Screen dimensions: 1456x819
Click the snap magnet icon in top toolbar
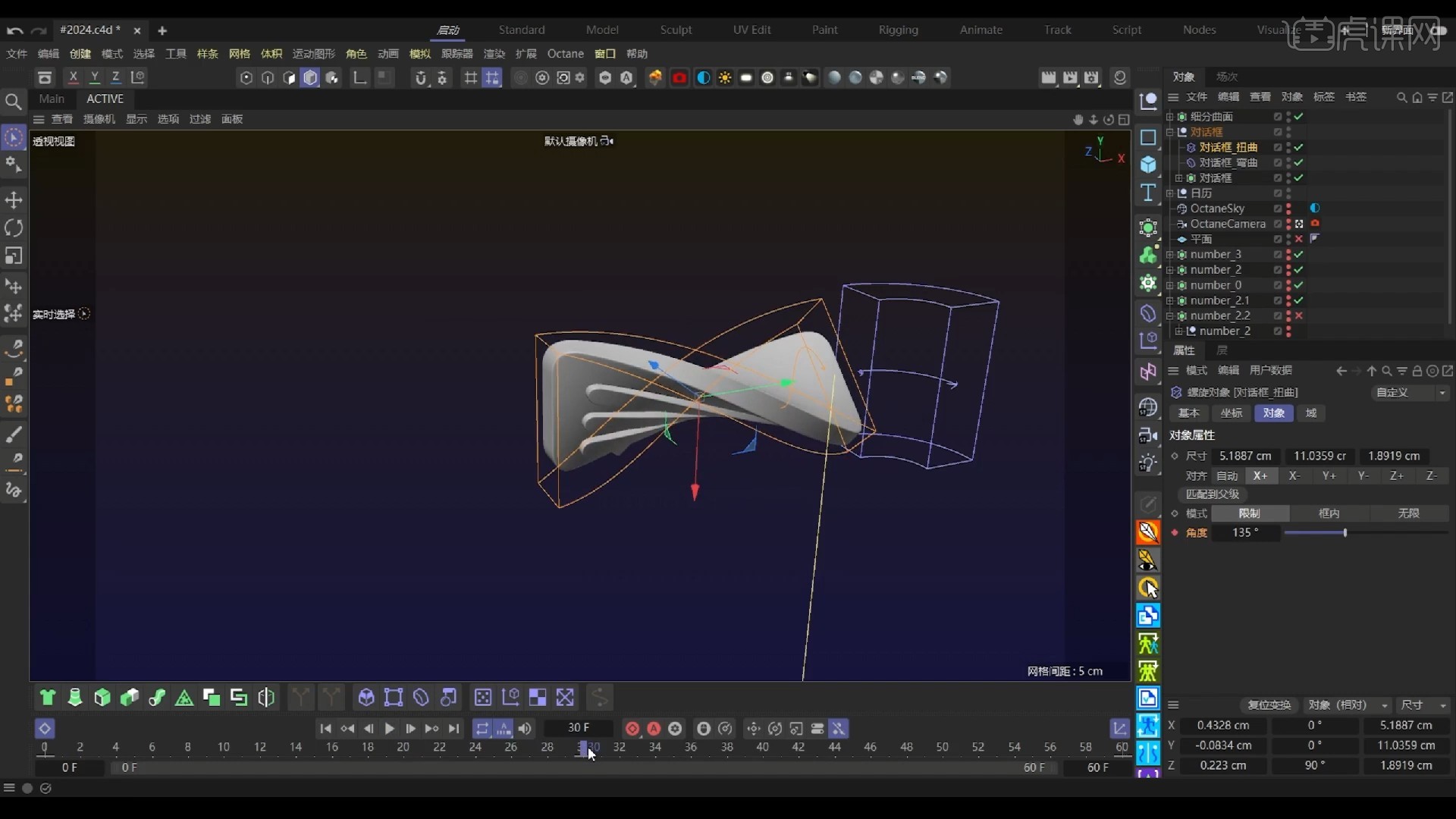tap(421, 77)
